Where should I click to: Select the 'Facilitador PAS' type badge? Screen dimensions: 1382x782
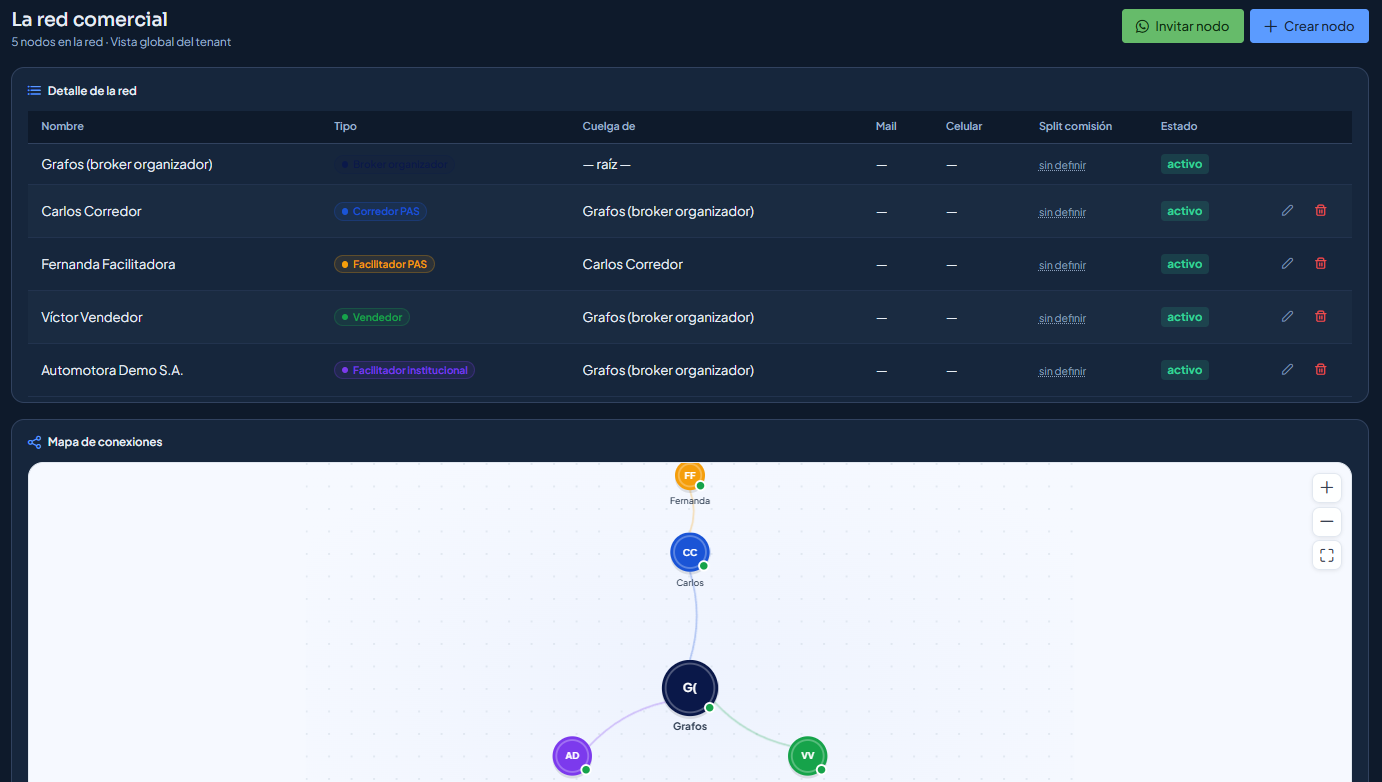coord(384,264)
